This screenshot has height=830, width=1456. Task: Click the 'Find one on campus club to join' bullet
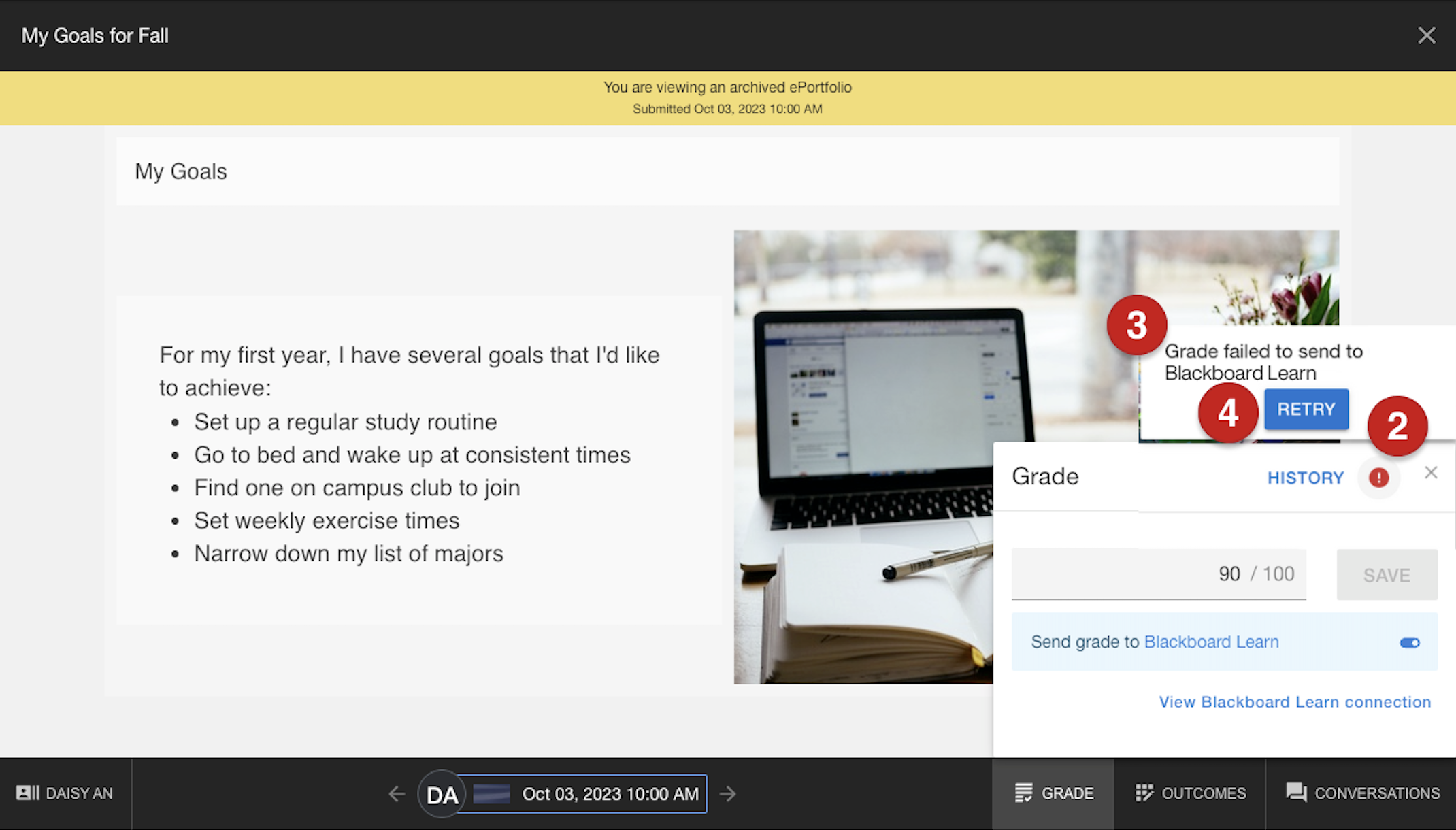(357, 488)
